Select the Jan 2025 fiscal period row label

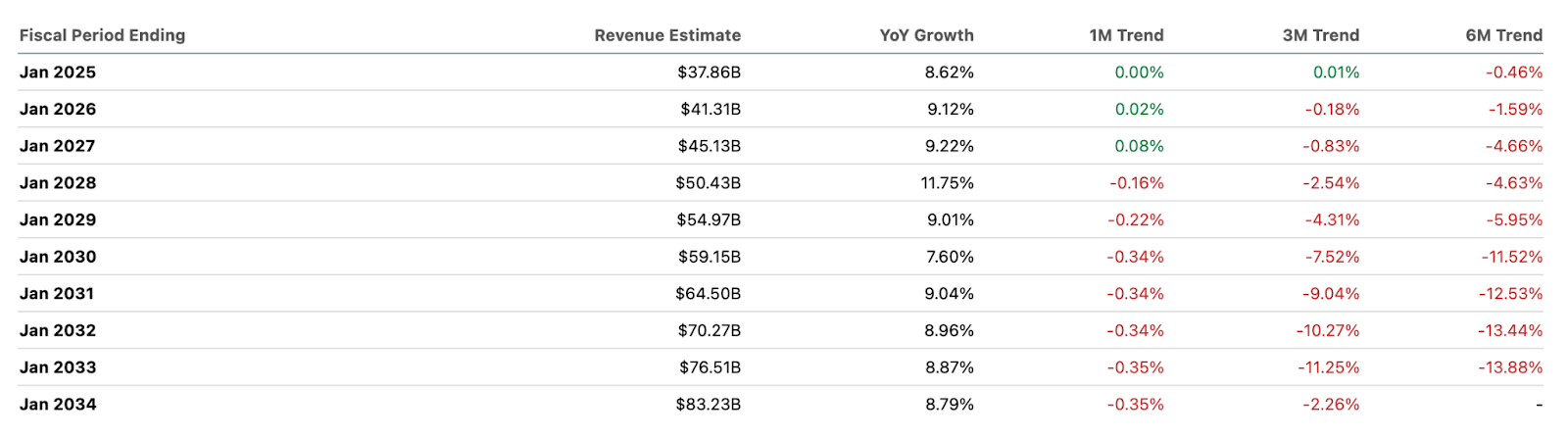(58, 73)
